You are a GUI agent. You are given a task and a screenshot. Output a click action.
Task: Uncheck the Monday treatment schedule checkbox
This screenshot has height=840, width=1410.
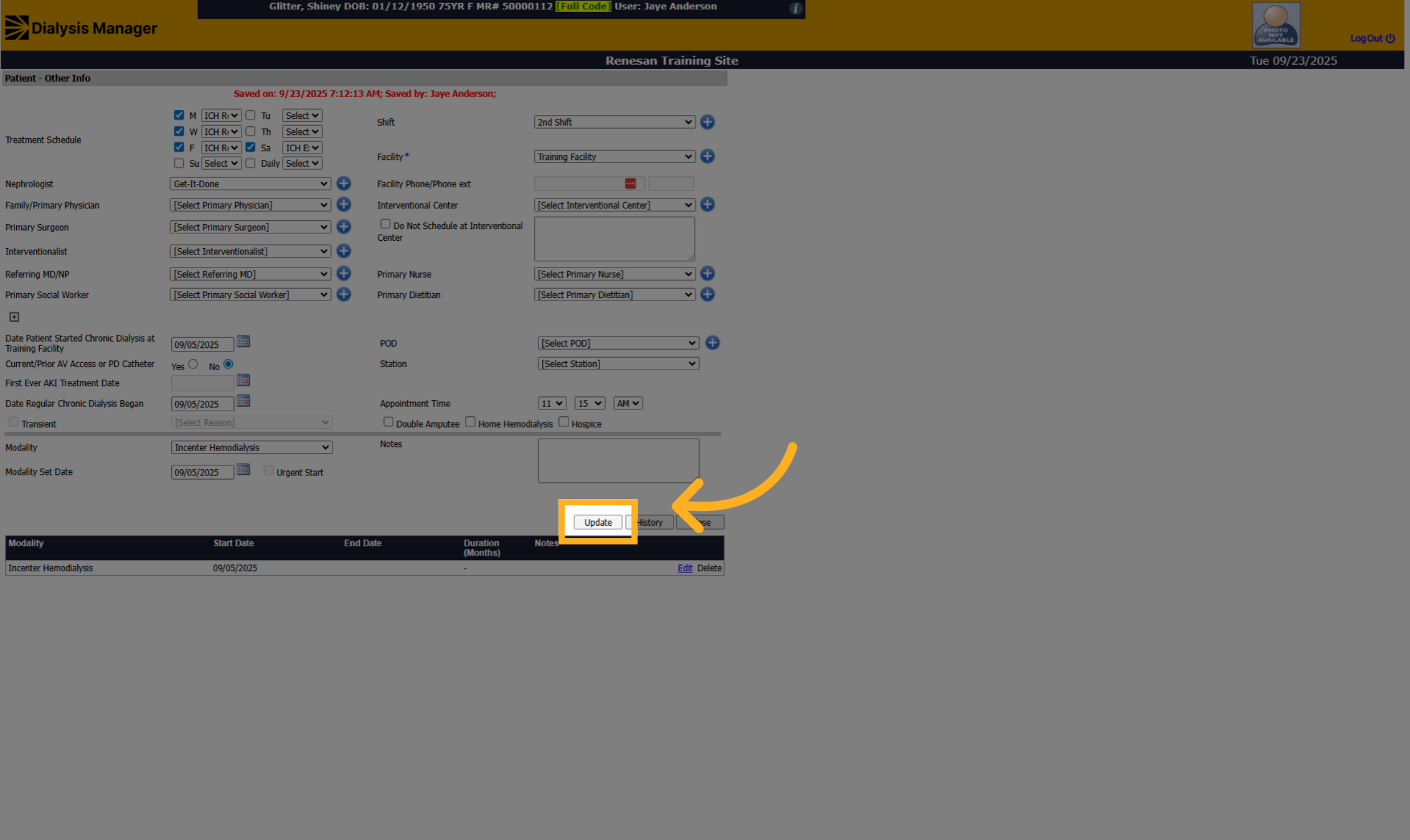point(179,115)
